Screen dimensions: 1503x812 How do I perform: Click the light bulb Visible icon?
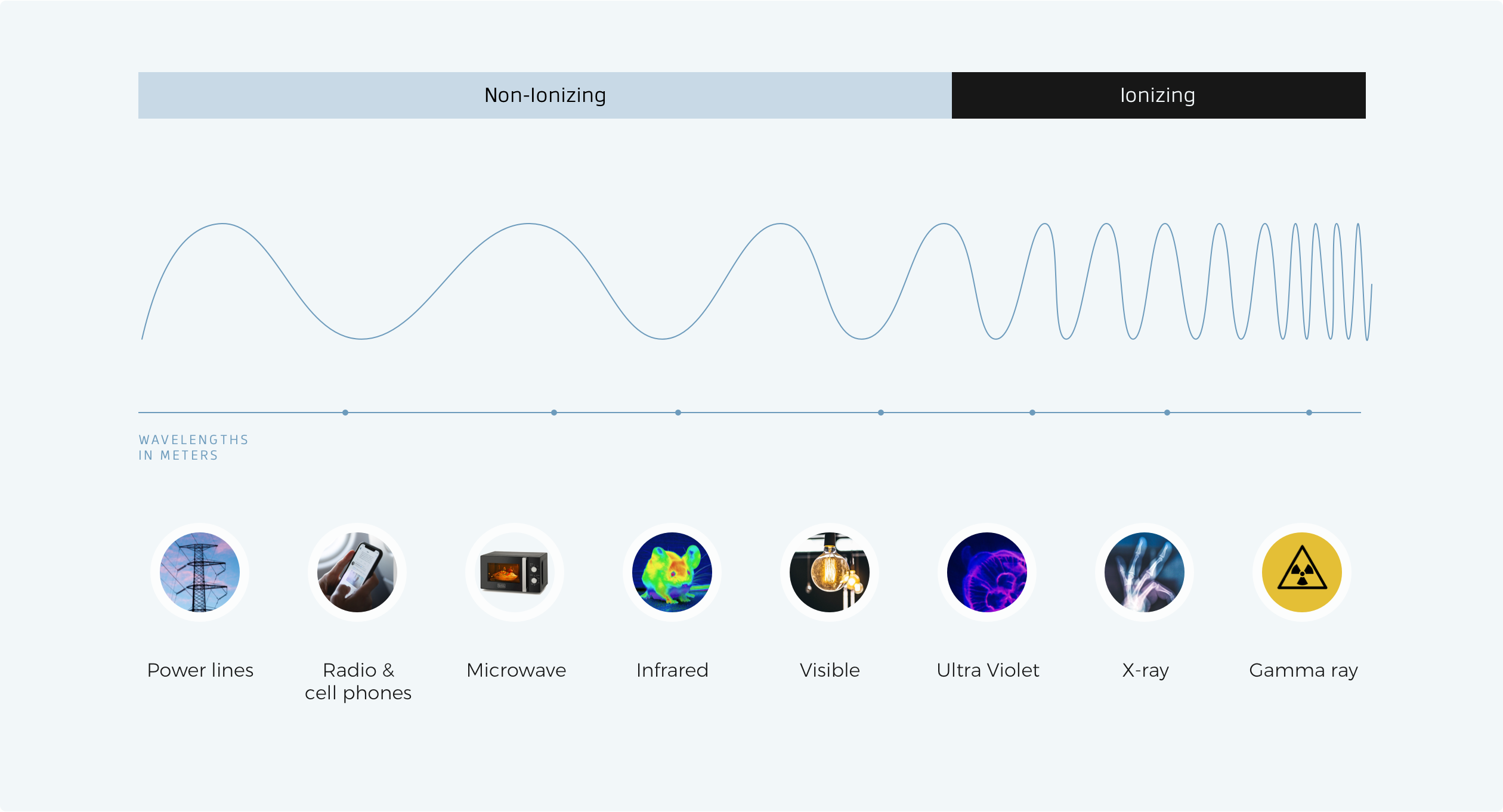pos(830,572)
